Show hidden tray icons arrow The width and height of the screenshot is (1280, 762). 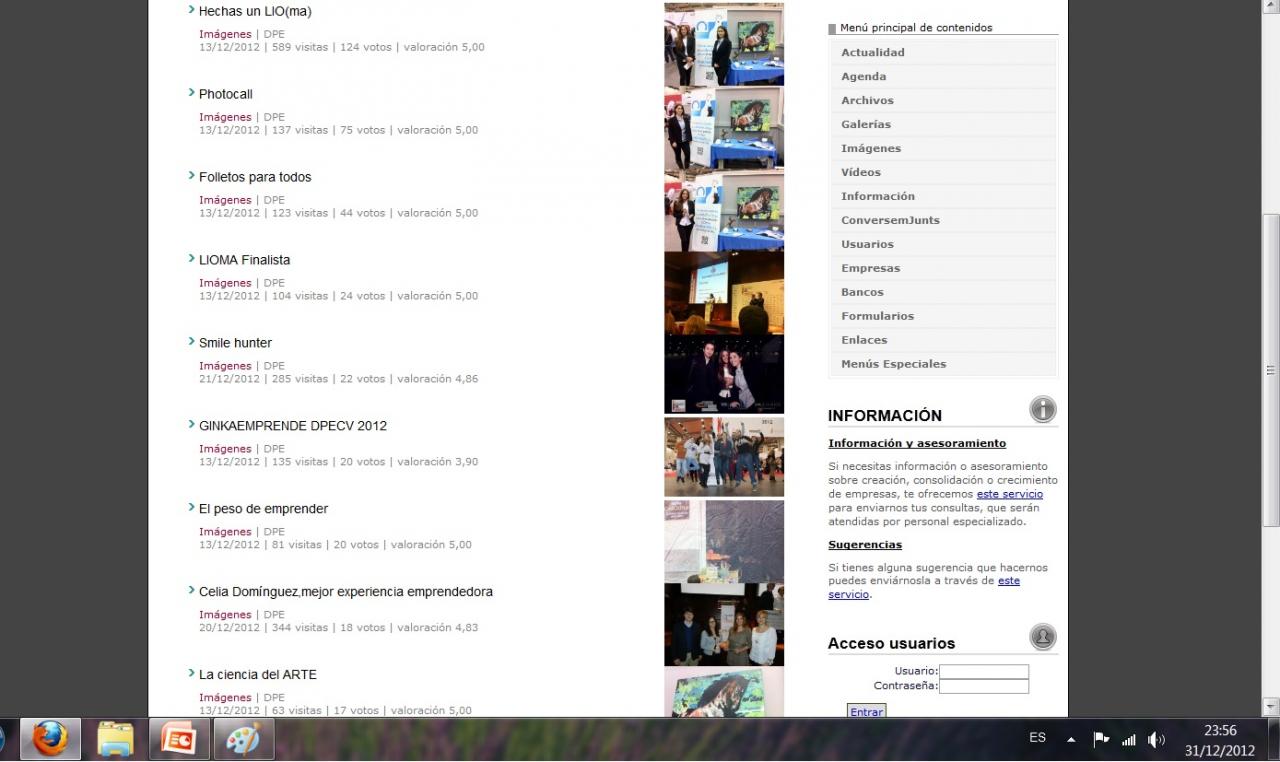[x=1071, y=740]
